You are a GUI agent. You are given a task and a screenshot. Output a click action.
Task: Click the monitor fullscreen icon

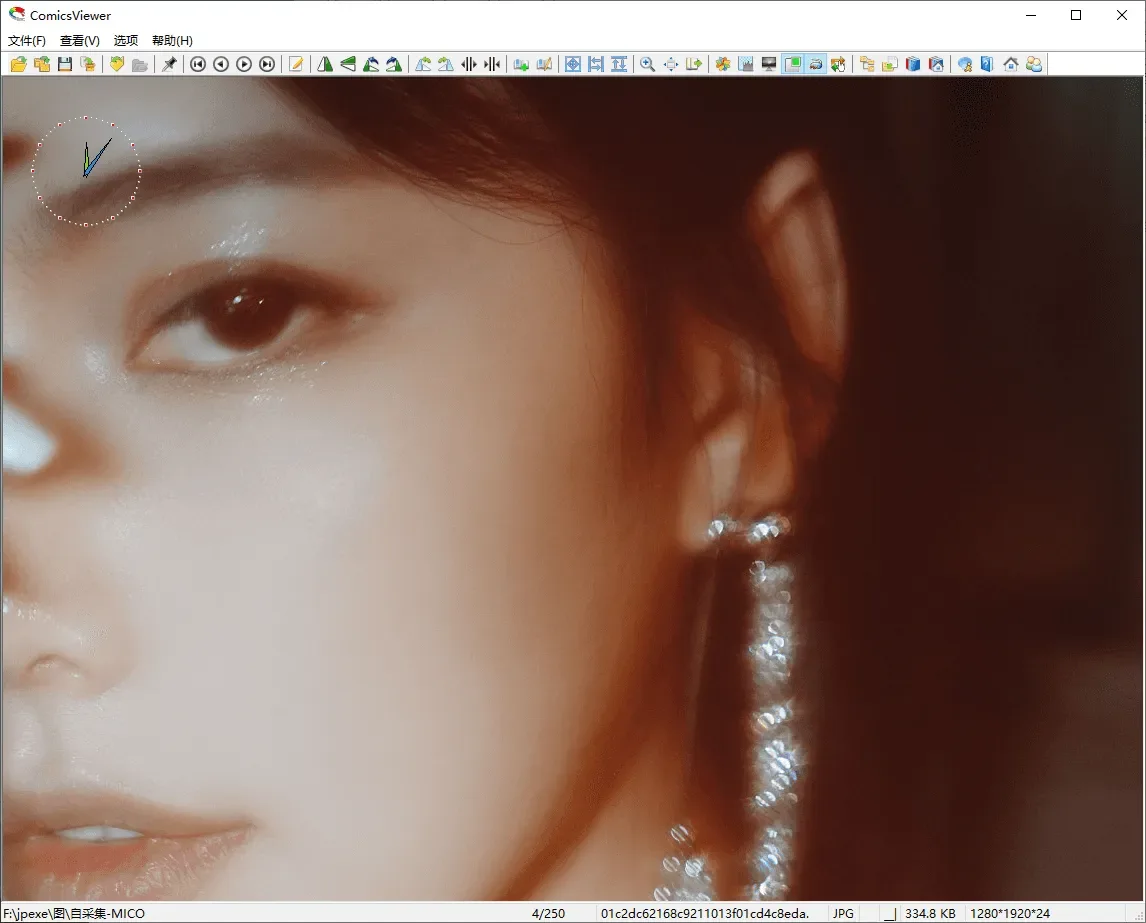(769, 64)
